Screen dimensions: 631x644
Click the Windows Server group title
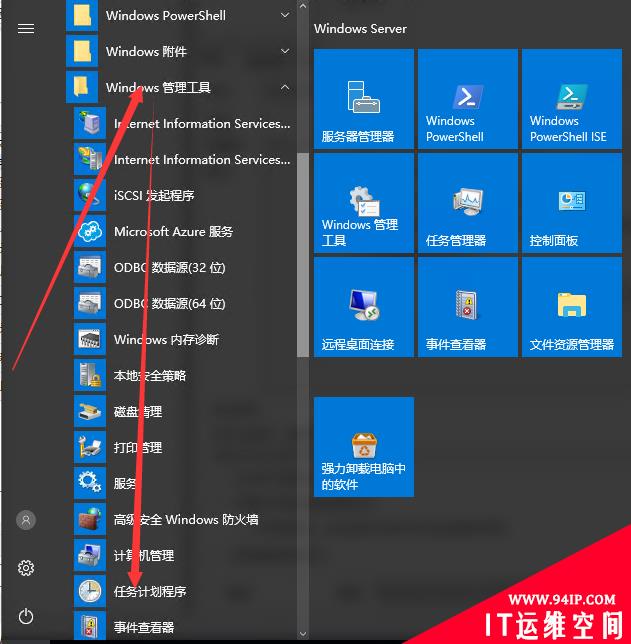point(360,28)
